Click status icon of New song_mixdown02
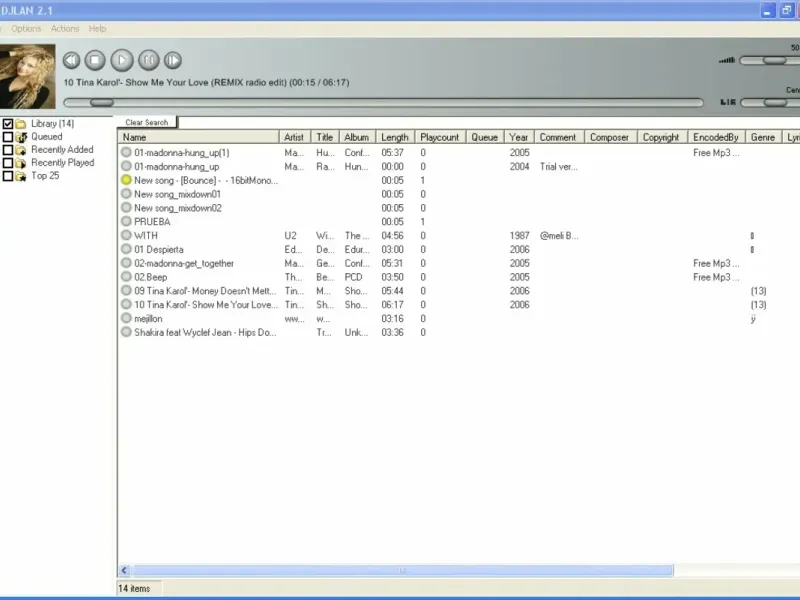 [126, 207]
